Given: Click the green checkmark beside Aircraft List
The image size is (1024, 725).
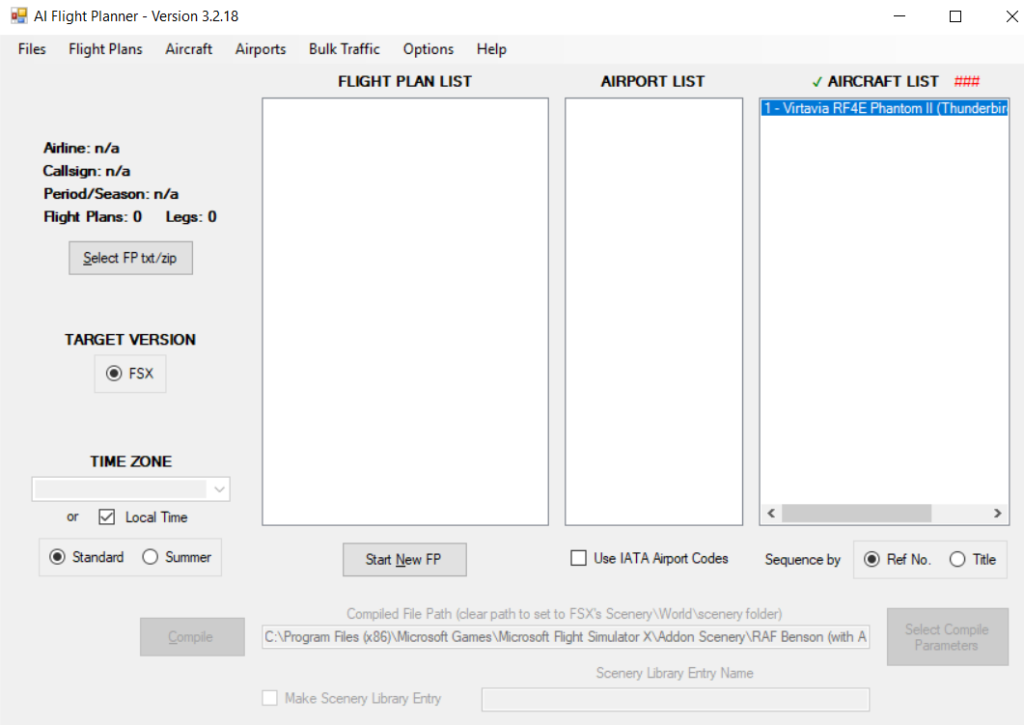Looking at the screenshot, I should (x=817, y=81).
